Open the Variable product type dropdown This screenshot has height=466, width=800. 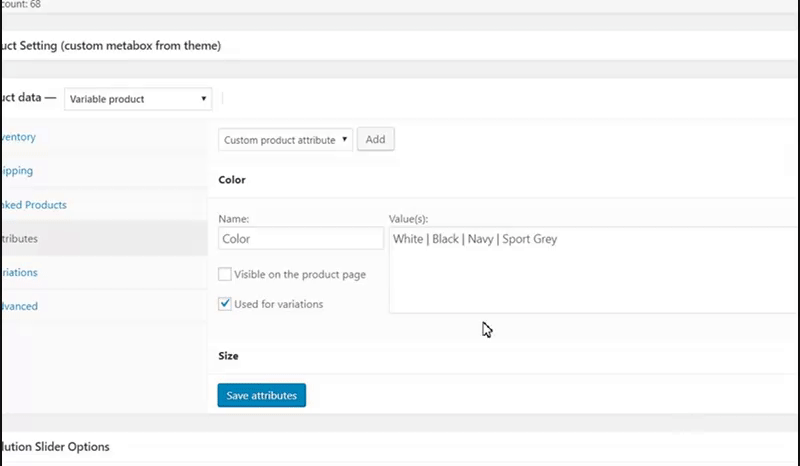pyautogui.click(x=138, y=99)
